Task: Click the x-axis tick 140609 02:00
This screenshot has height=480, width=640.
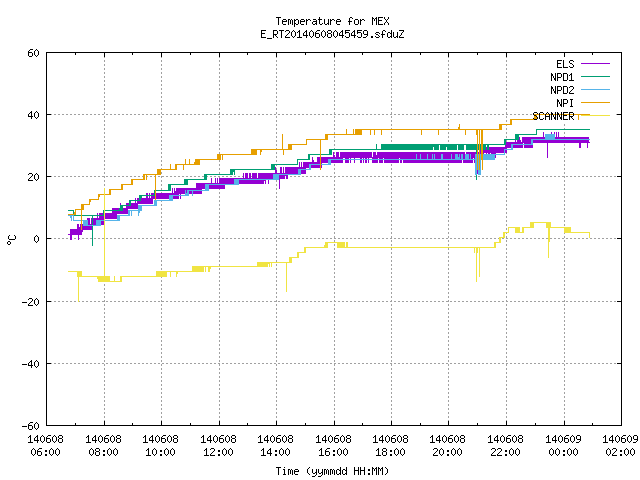Action: (620, 446)
